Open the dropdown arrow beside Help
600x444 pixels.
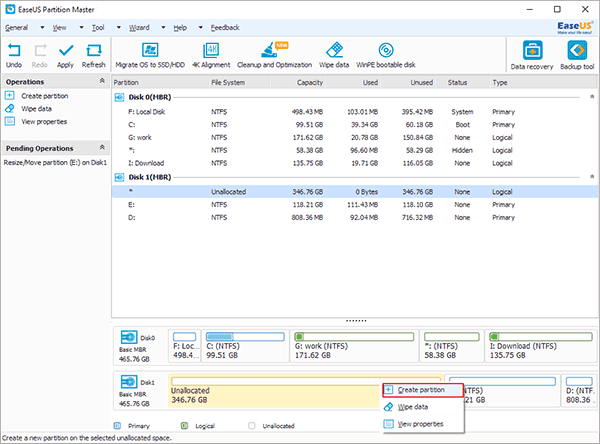201,28
